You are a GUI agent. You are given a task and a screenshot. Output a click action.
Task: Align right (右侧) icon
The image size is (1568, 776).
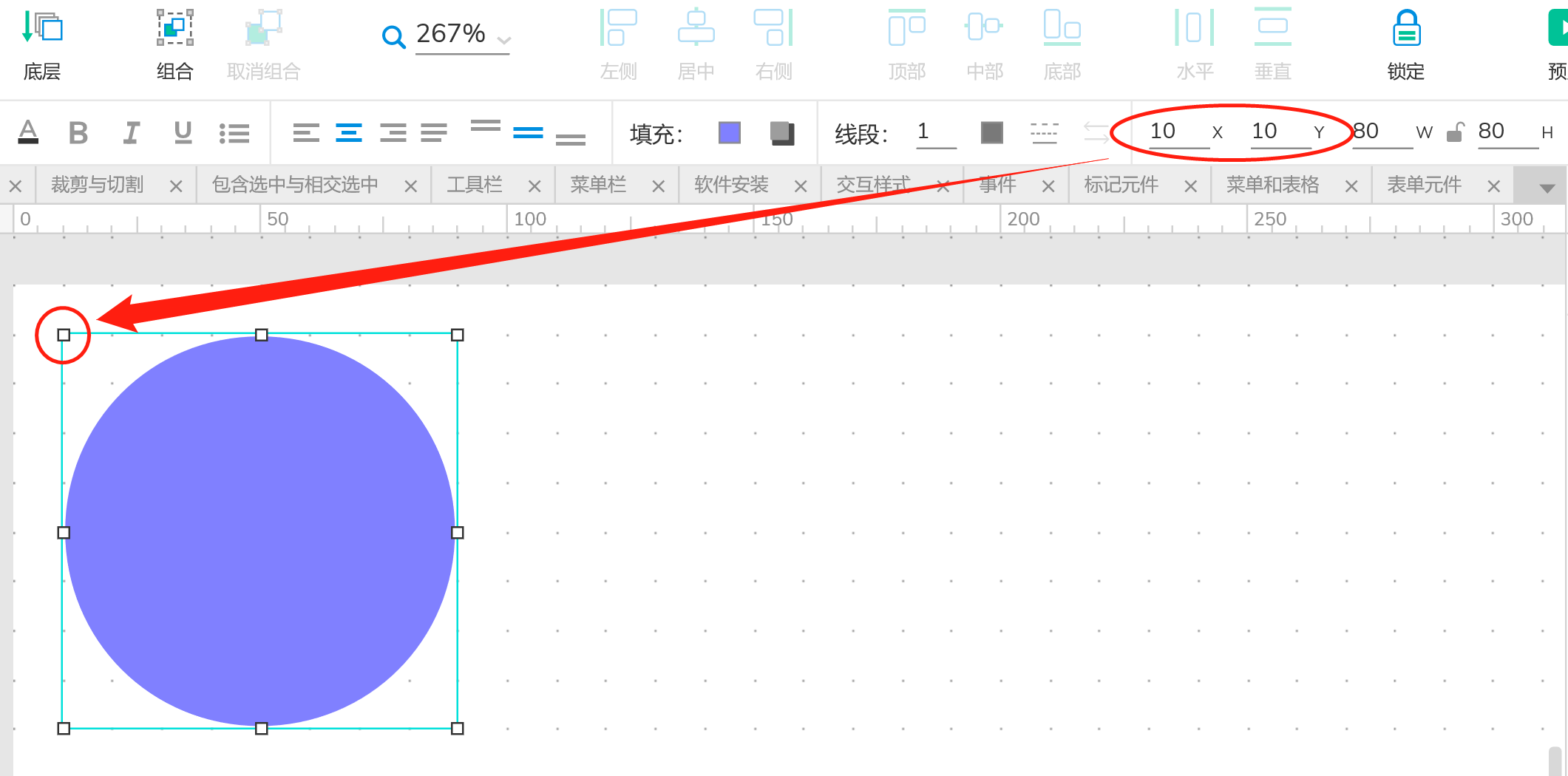pyautogui.click(x=774, y=28)
